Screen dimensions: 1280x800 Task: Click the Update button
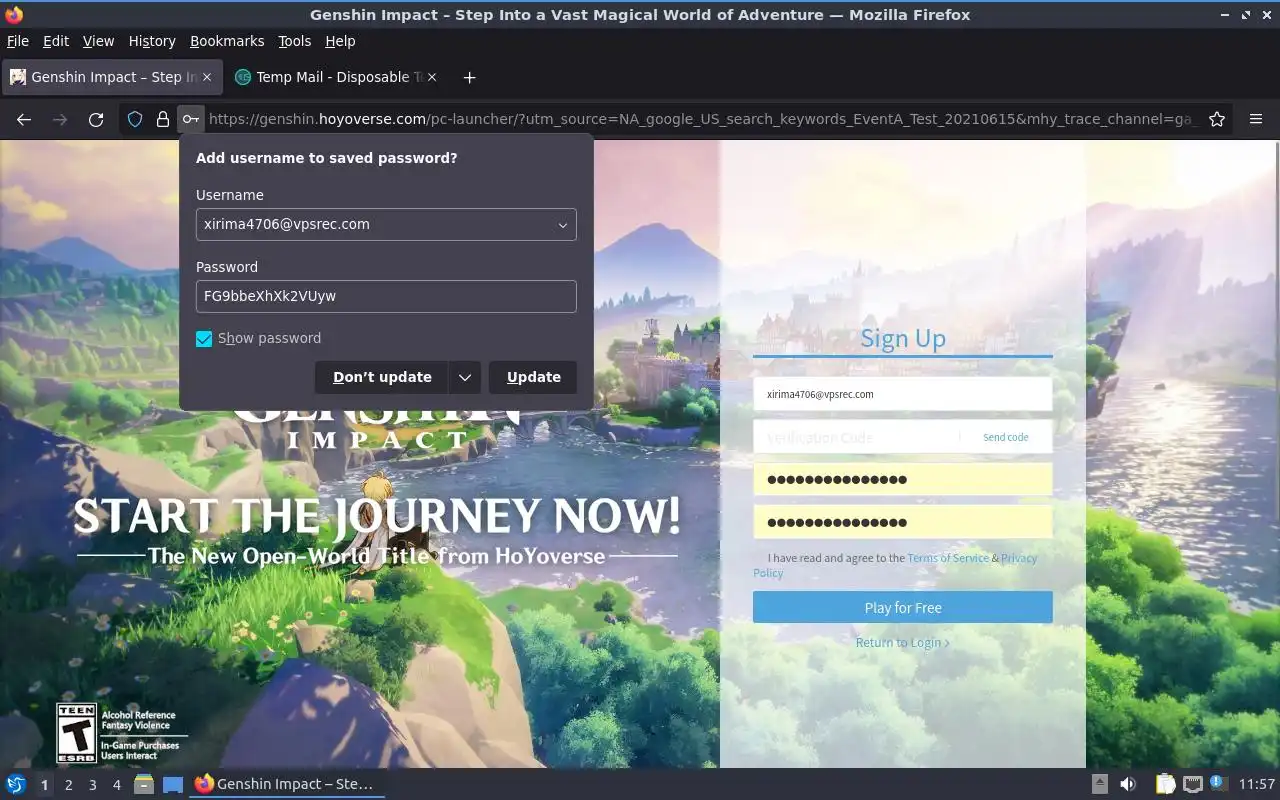pos(533,377)
